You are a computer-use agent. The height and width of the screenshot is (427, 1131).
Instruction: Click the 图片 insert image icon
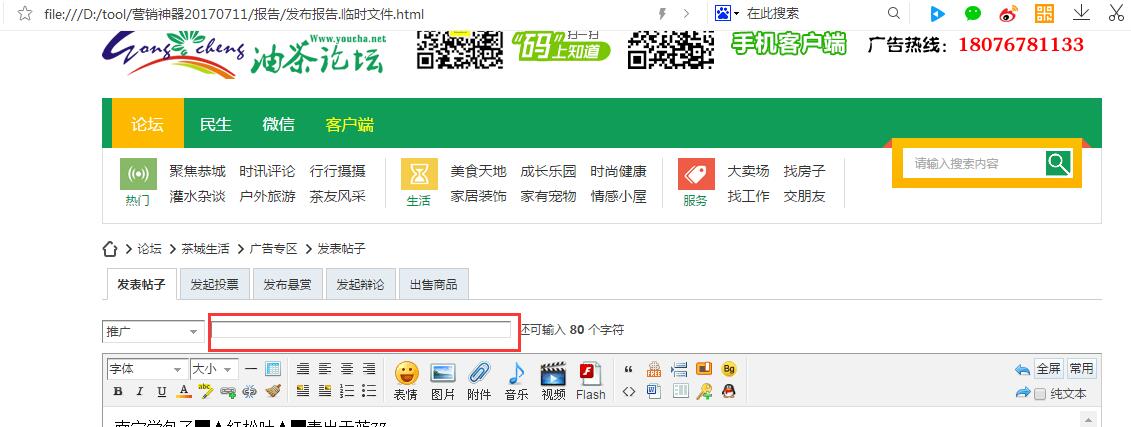click(442, 380)
